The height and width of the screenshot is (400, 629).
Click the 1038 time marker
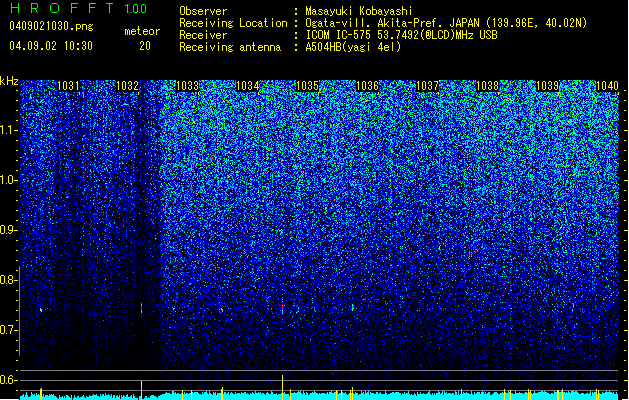point(487,86)
